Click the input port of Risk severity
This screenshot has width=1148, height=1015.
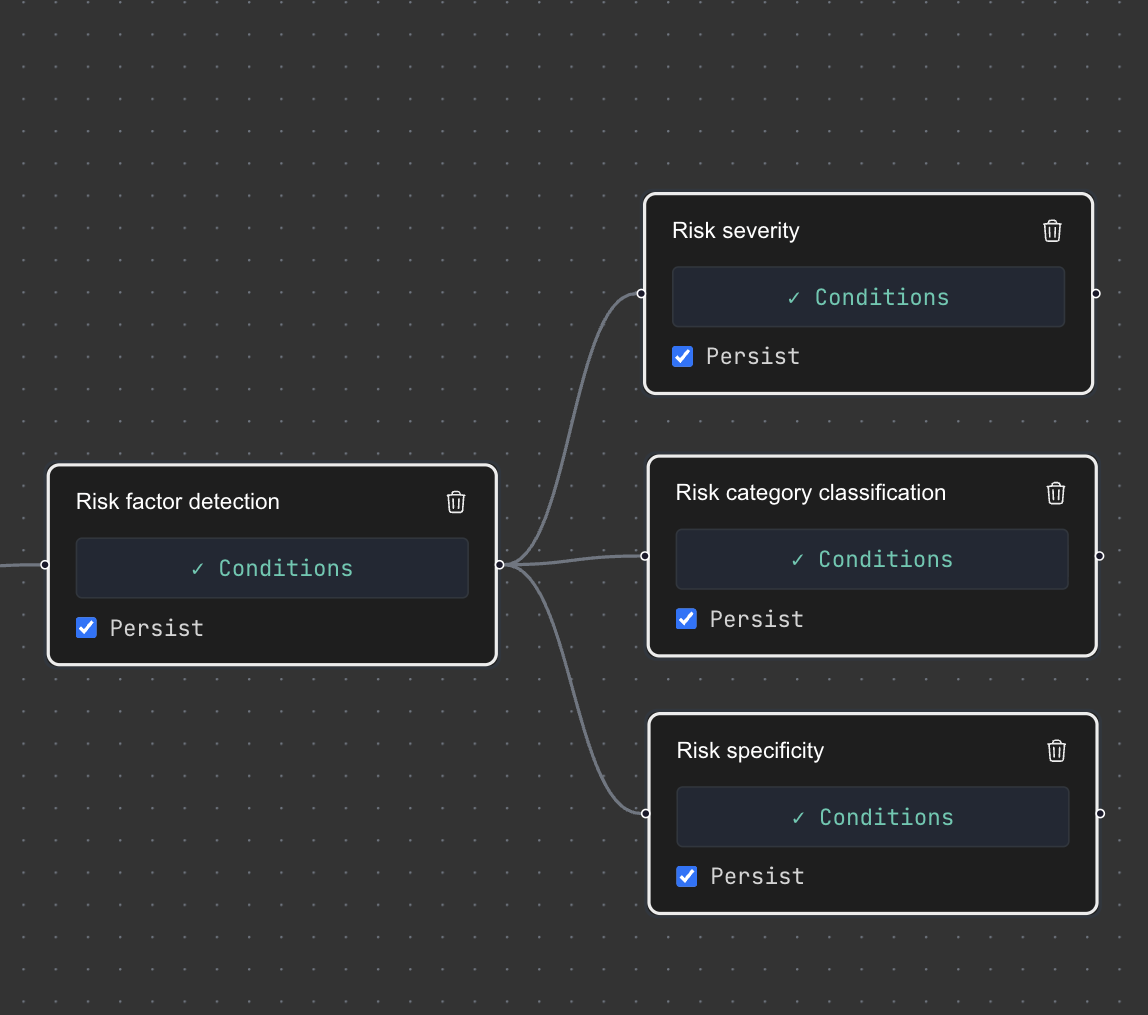pyautogui.click(x=642, y=294)
